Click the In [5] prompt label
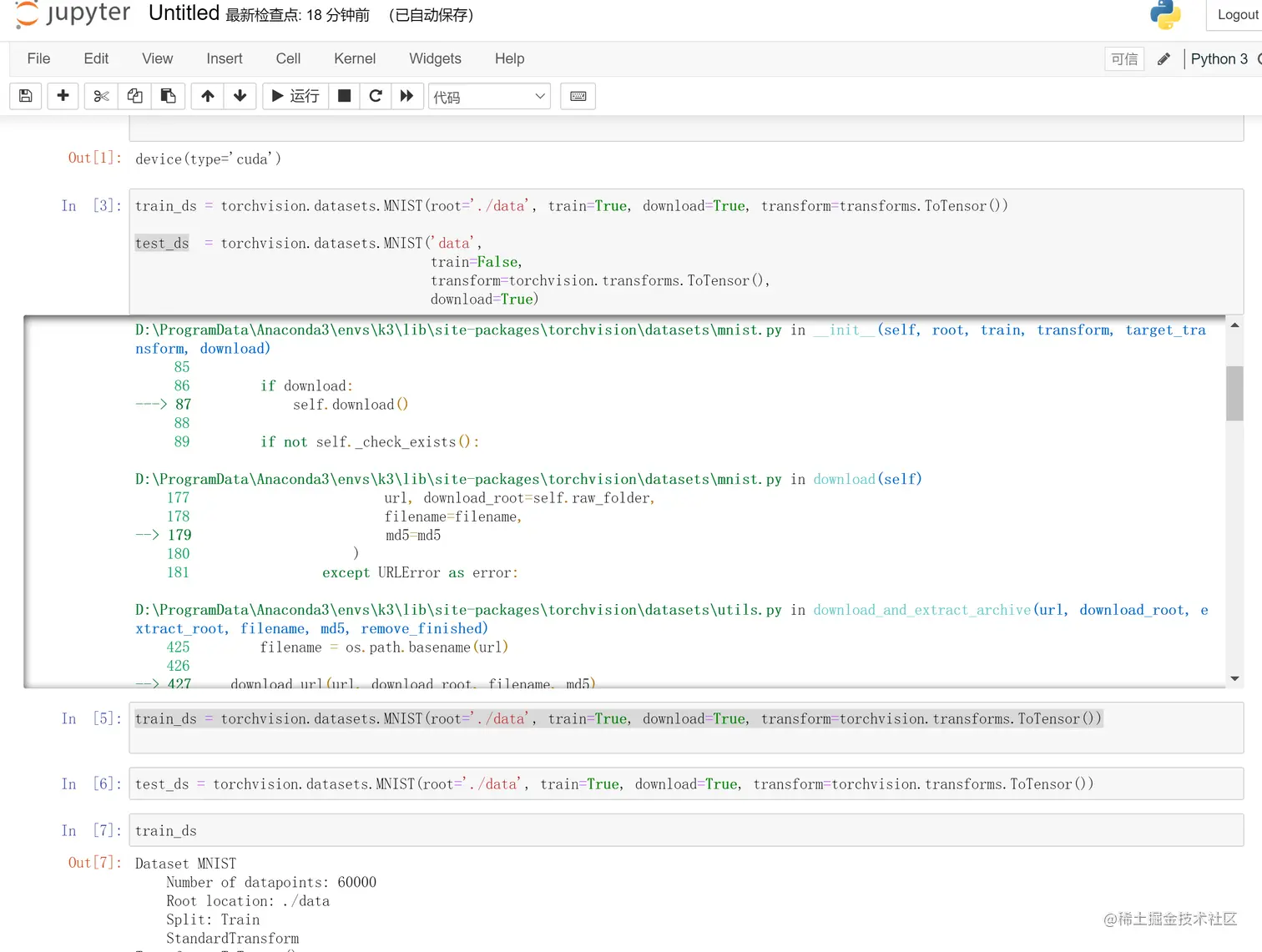This screenshot has width=1262, height=952. 92,718
